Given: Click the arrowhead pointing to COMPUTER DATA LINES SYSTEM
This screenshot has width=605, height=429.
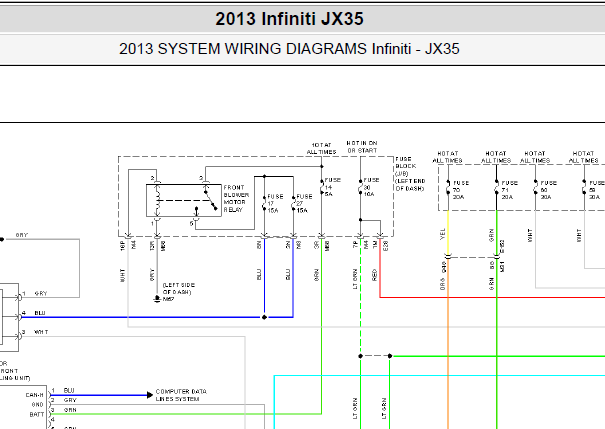Looking at the screenshot, I should click(x=150, y=395).
